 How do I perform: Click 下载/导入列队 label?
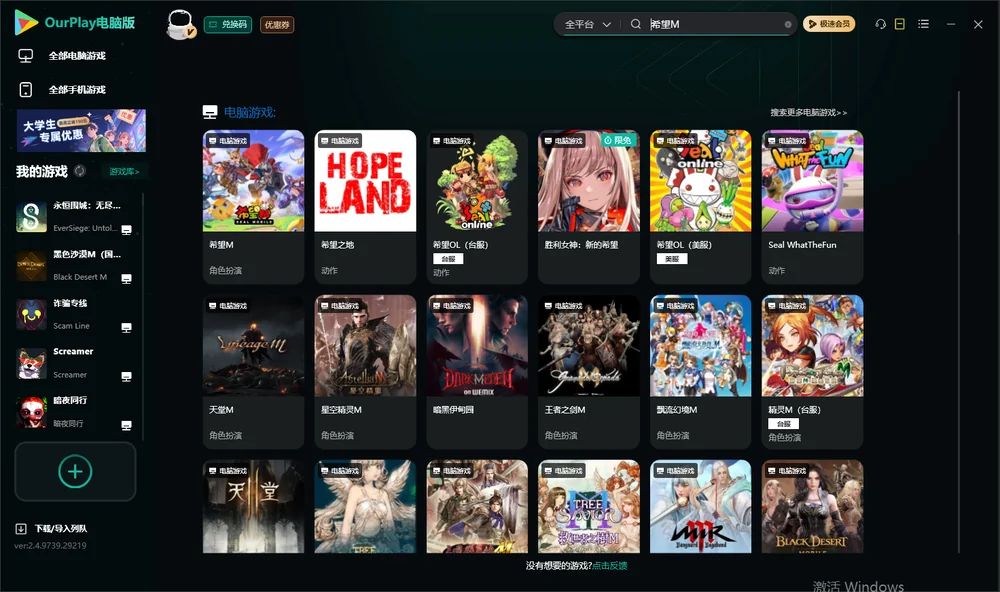61,529
